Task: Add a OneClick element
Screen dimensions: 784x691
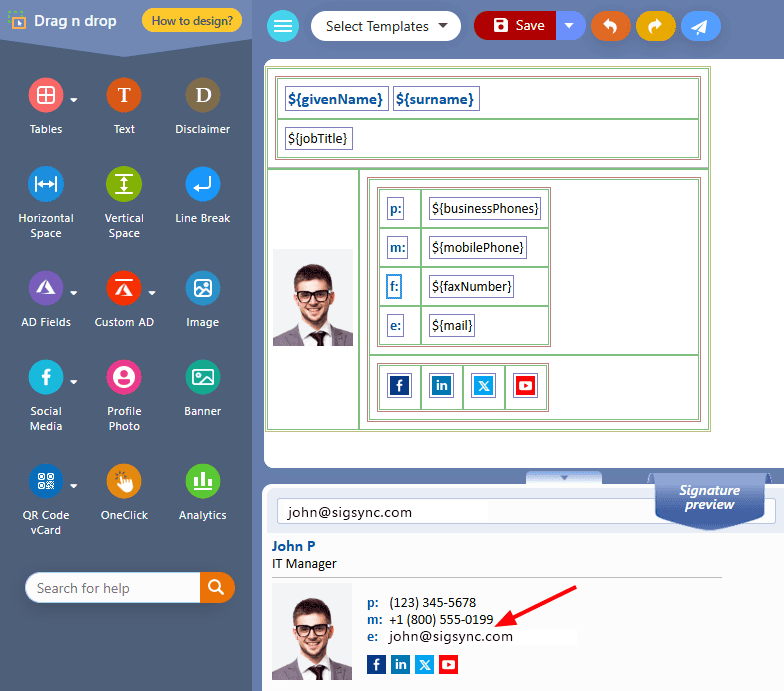Action: coord(124,481)
